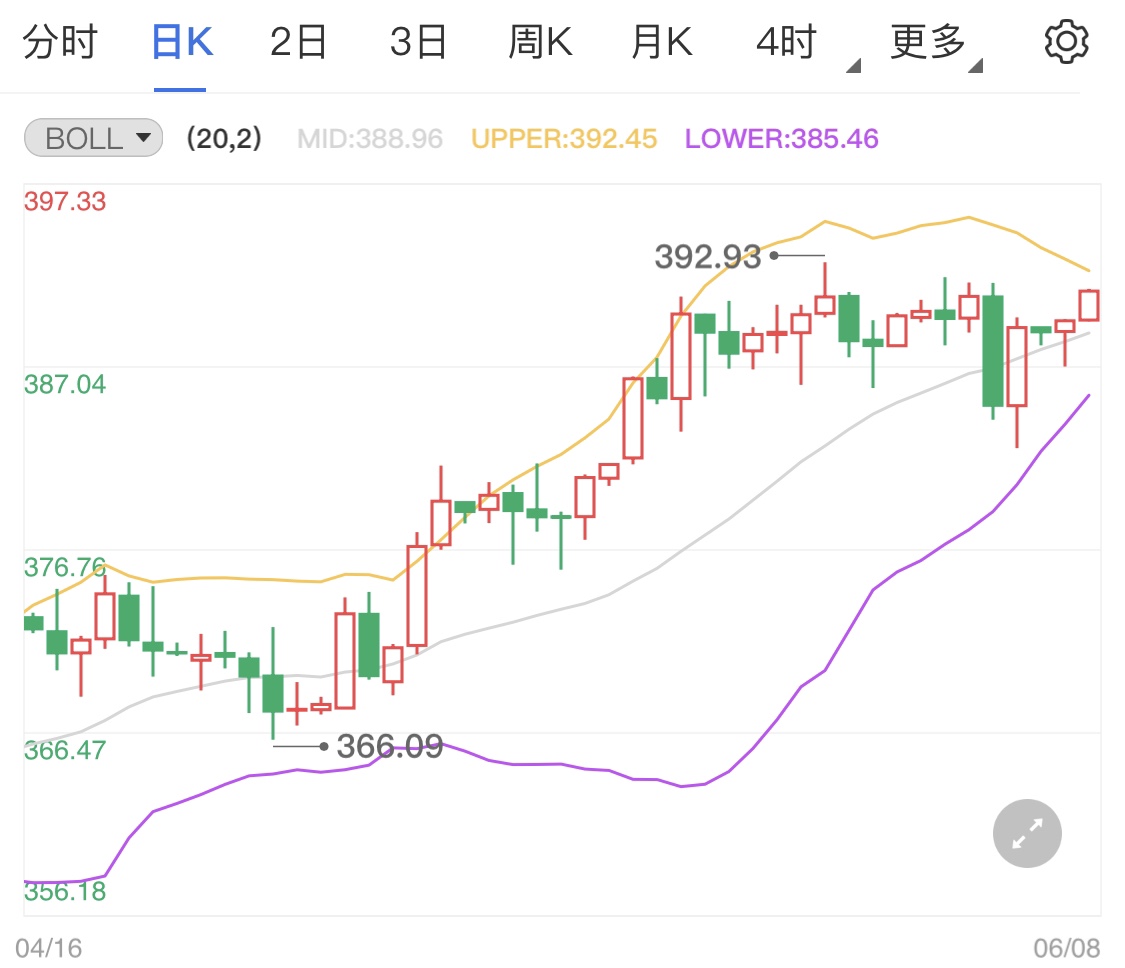Screen dimensions: 1125x968
Task: Switch to the 2日 tab
Action: tap(298, 42)
